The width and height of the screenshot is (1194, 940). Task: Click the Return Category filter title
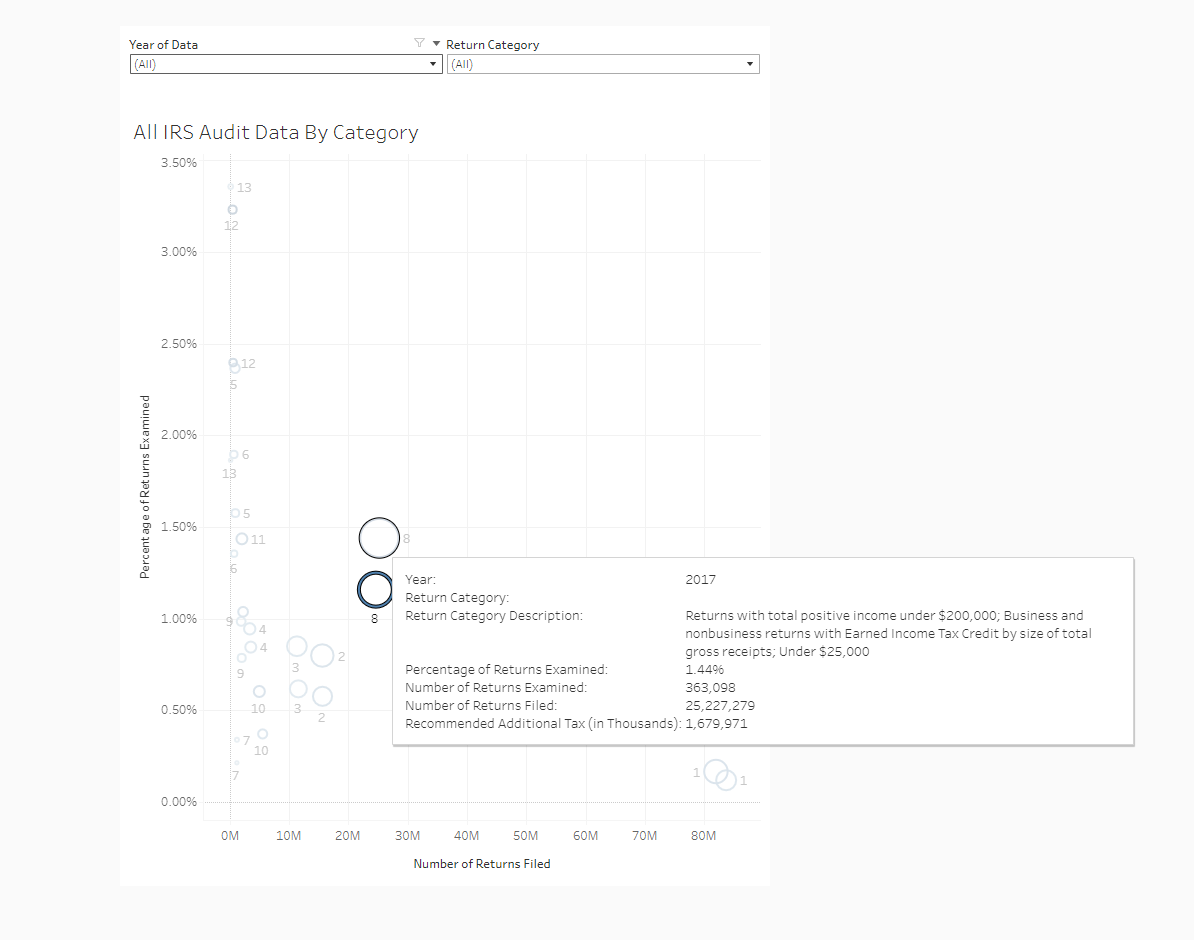pos(493,45)
